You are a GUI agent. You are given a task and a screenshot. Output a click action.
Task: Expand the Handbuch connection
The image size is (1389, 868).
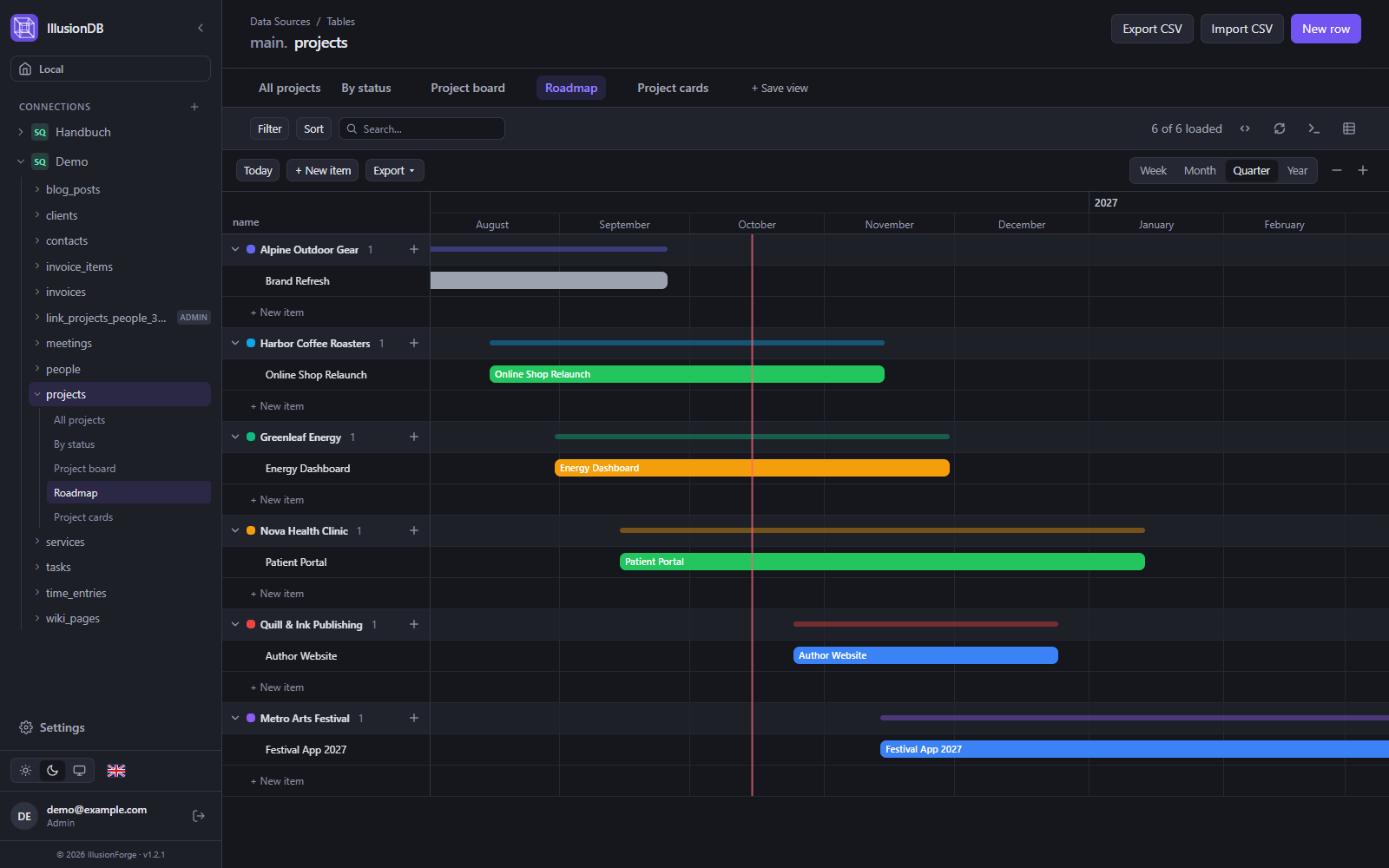(x=21, y=132)
